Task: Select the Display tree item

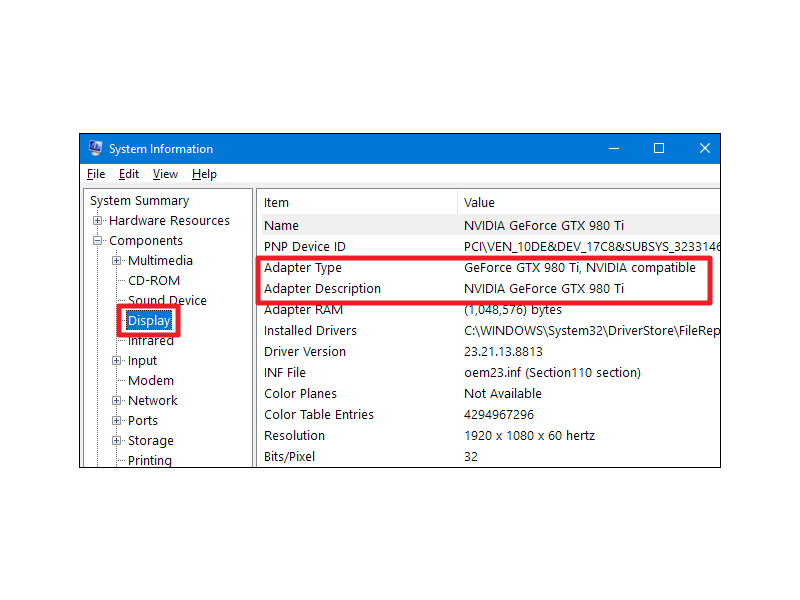Action: coord(149,320)
